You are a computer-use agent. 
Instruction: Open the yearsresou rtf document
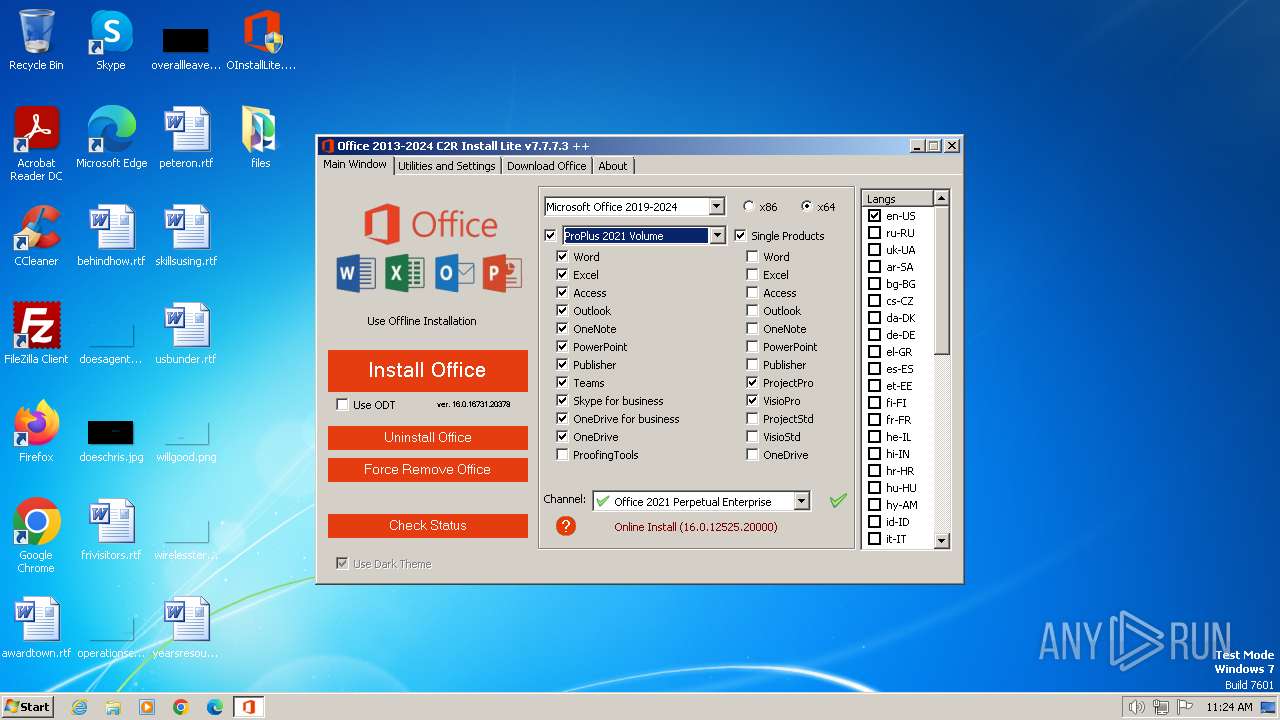pyautogui.click(x=186, y=628)
